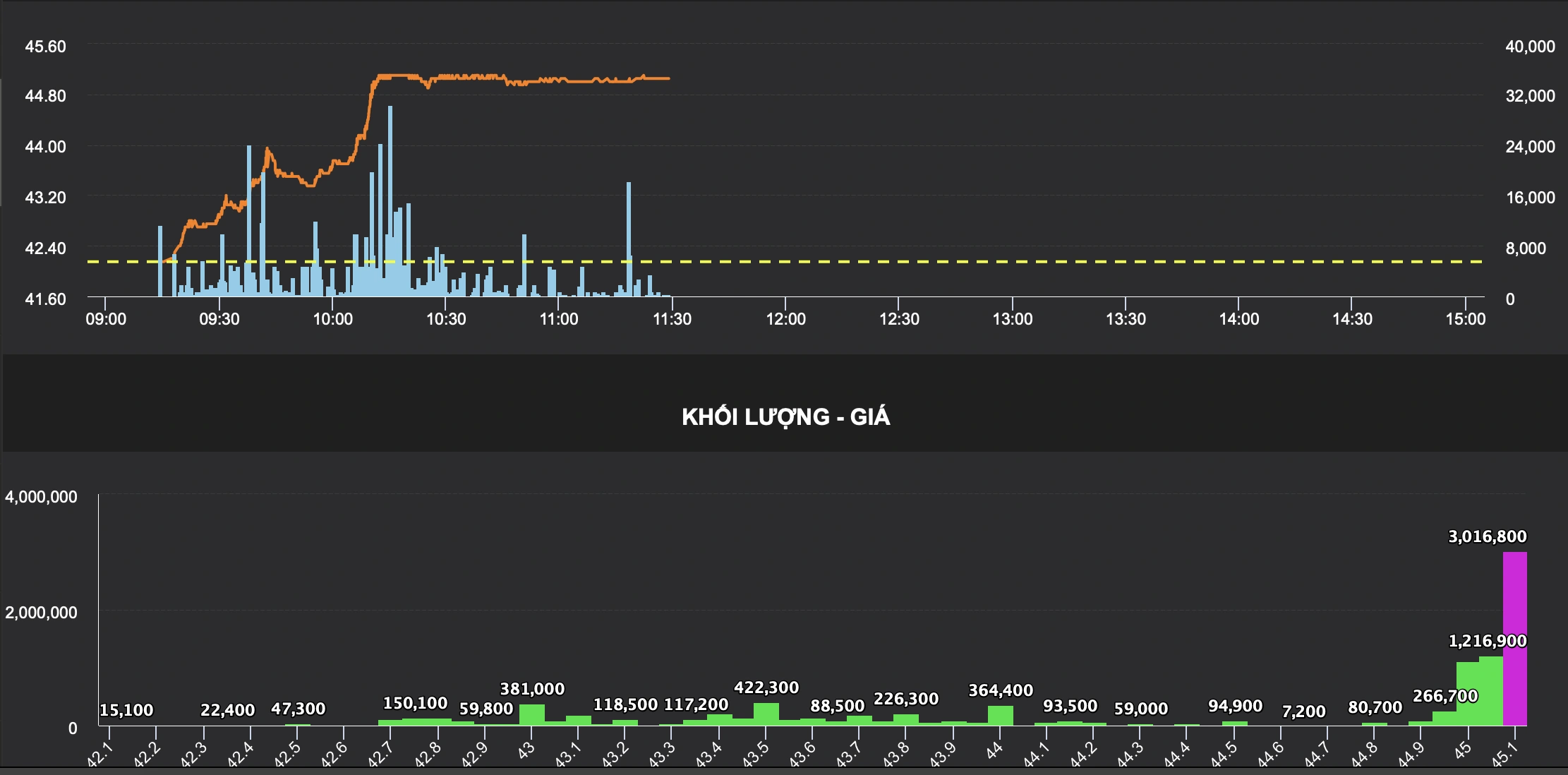Click the 94,900 volume label
Viewport: 1568px width, 775px height.
(1235, 706)
